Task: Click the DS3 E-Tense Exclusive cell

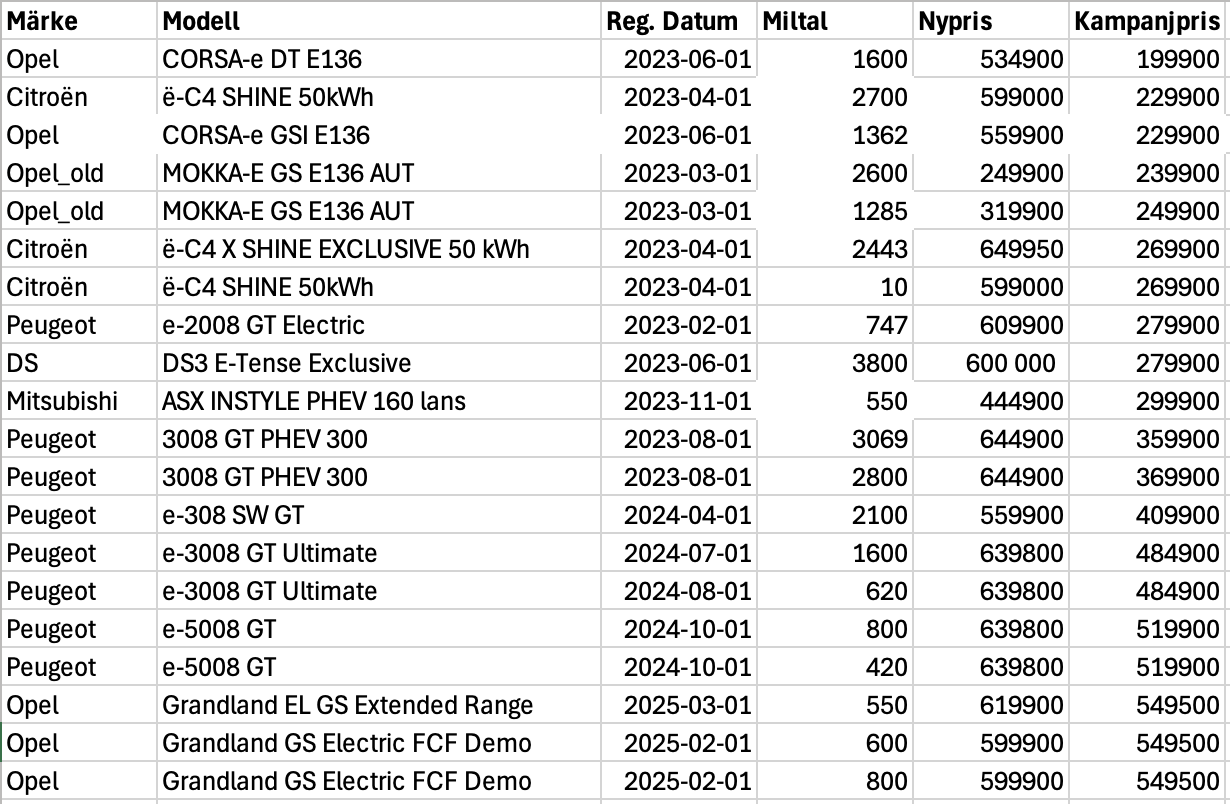Action: coord(379,363)
